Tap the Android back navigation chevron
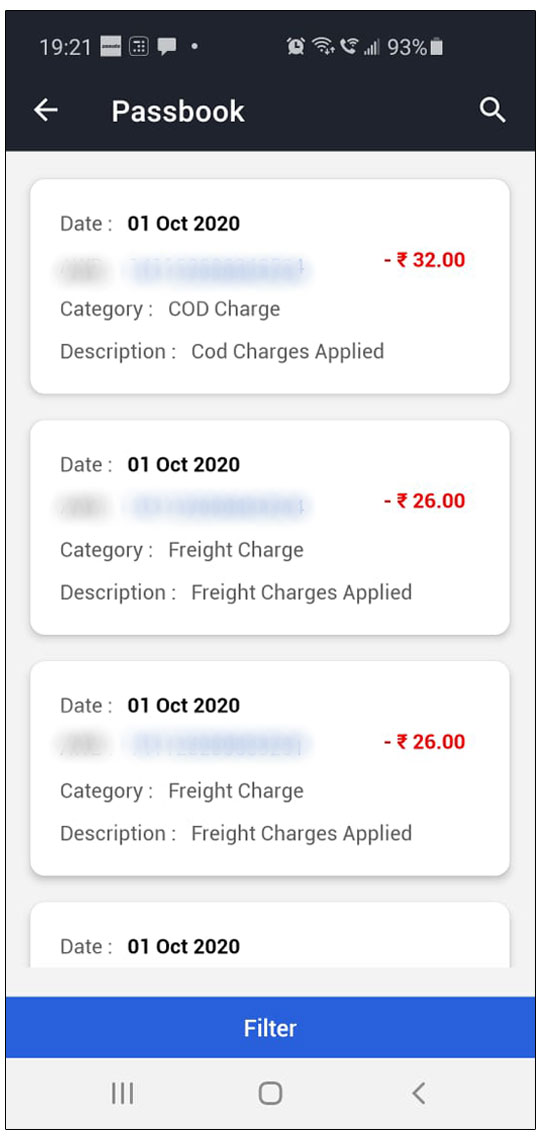The height and width of the screenshot is (1140, 540). [418, 1093]
